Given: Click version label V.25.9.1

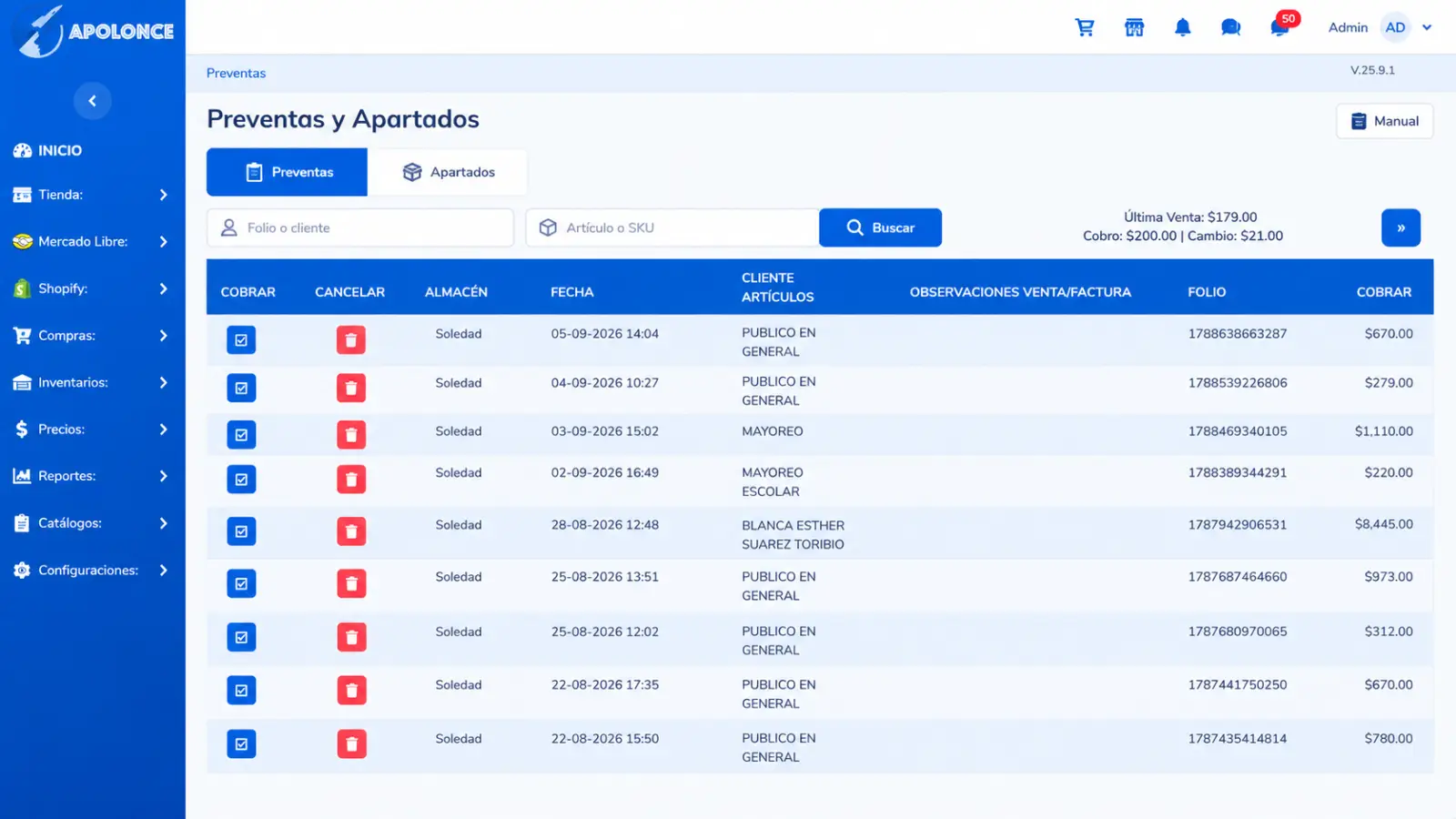Looking at the screenshot, I should tap(1372, 70).
